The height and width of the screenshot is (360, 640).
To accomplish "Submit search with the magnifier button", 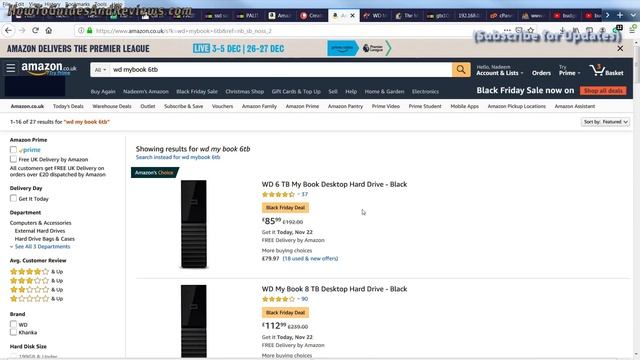I will pos(461,70).
